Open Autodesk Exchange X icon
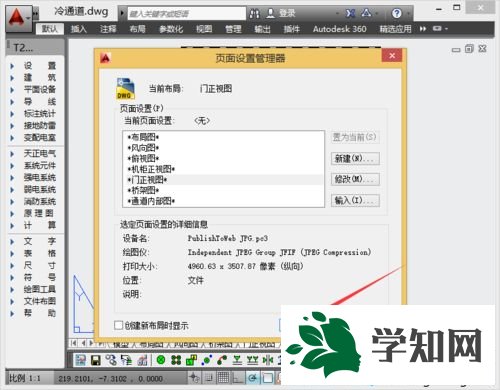The height and width of the screenshot is (390, 500). click(x=350, y=13)
